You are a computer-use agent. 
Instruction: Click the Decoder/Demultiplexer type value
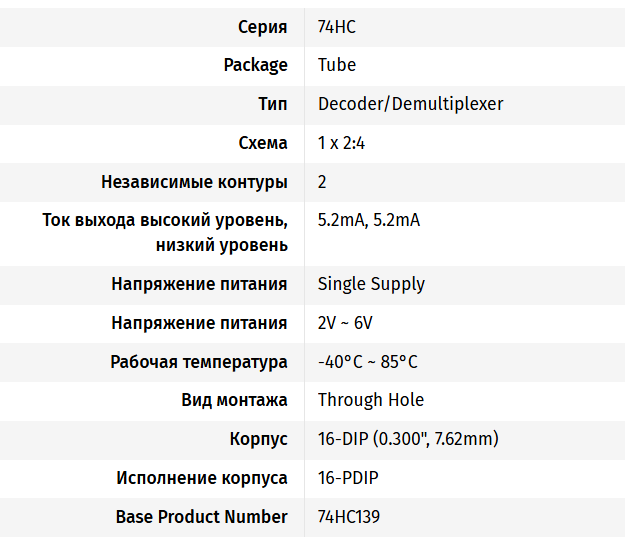pyautogui.click(x=410, y=104)
